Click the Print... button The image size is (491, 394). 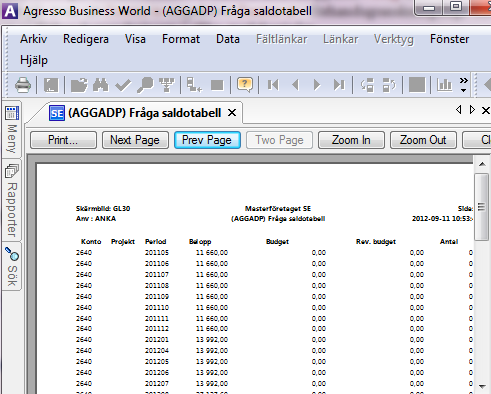[63, 140]
